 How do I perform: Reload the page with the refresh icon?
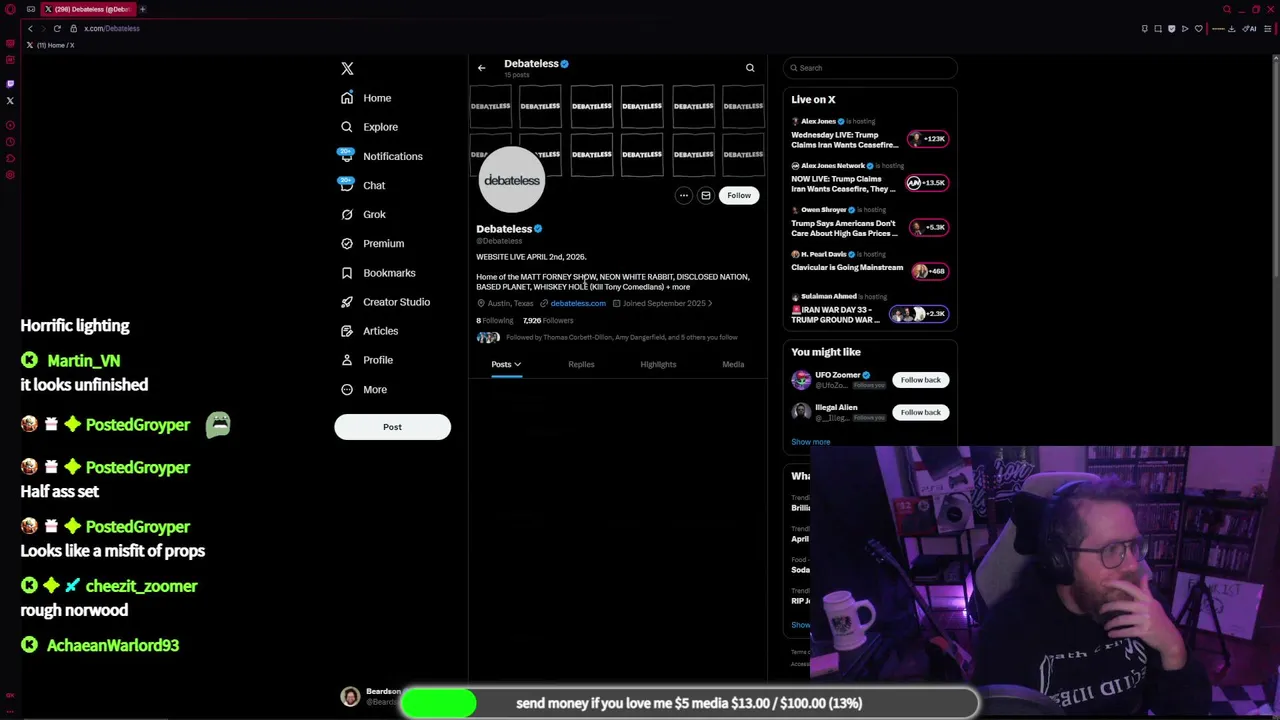tap(57, 28)
